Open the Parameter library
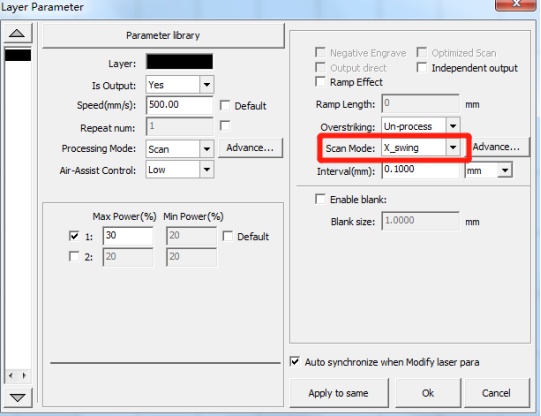Viewport: 541px width, 416px height. coord(163,35)
